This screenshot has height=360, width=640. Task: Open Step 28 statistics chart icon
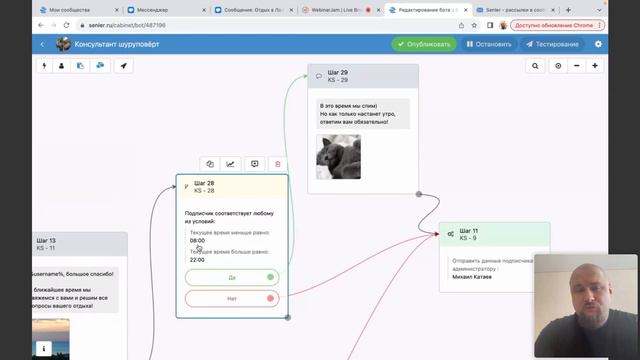click(231, 164)
